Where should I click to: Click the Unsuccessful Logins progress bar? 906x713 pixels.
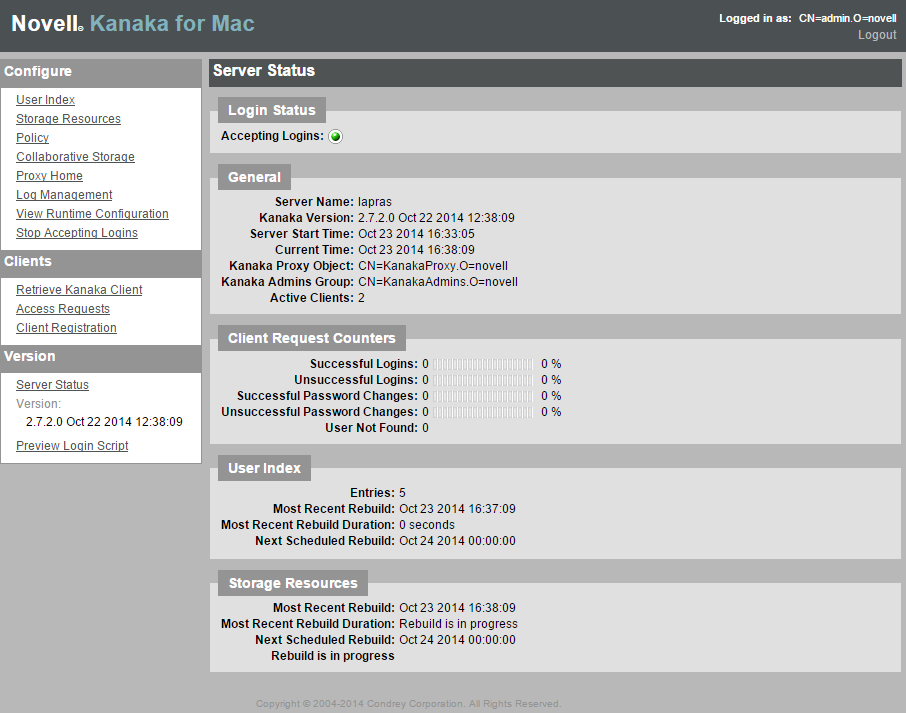(x=483, y=380)
